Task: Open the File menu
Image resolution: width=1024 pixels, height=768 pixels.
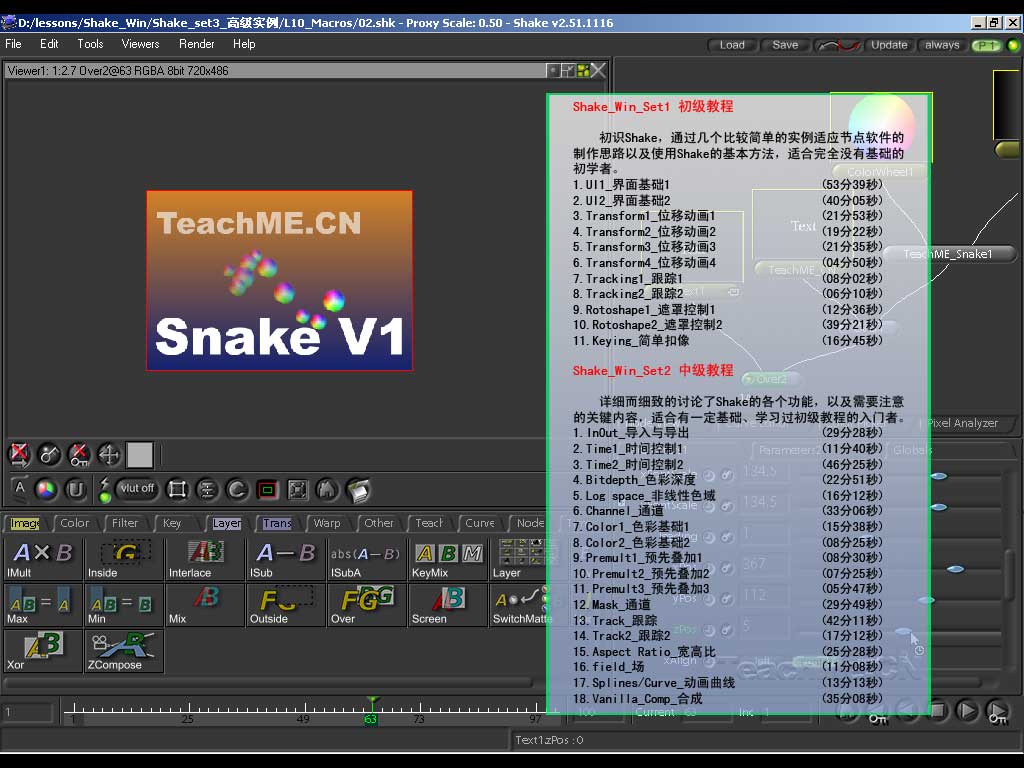Action: tap(13, 44)
